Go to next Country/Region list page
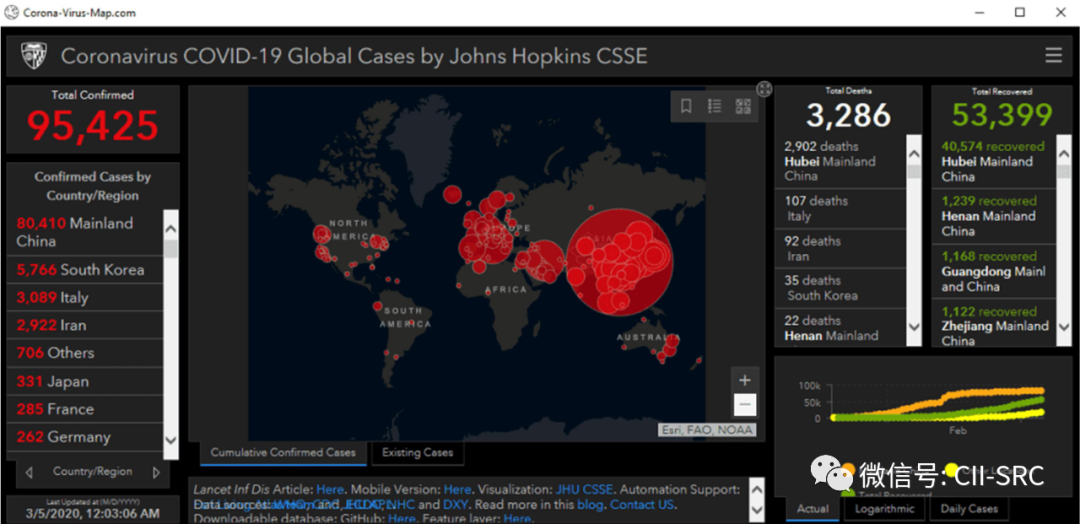Image resolution: width=1080 pixels, height=524 pixels. pos(156,472)
